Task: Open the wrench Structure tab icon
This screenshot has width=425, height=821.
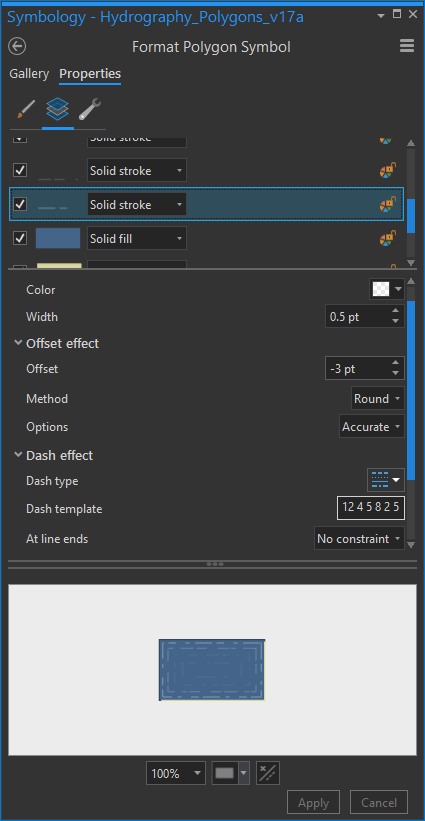Action: 90,110
